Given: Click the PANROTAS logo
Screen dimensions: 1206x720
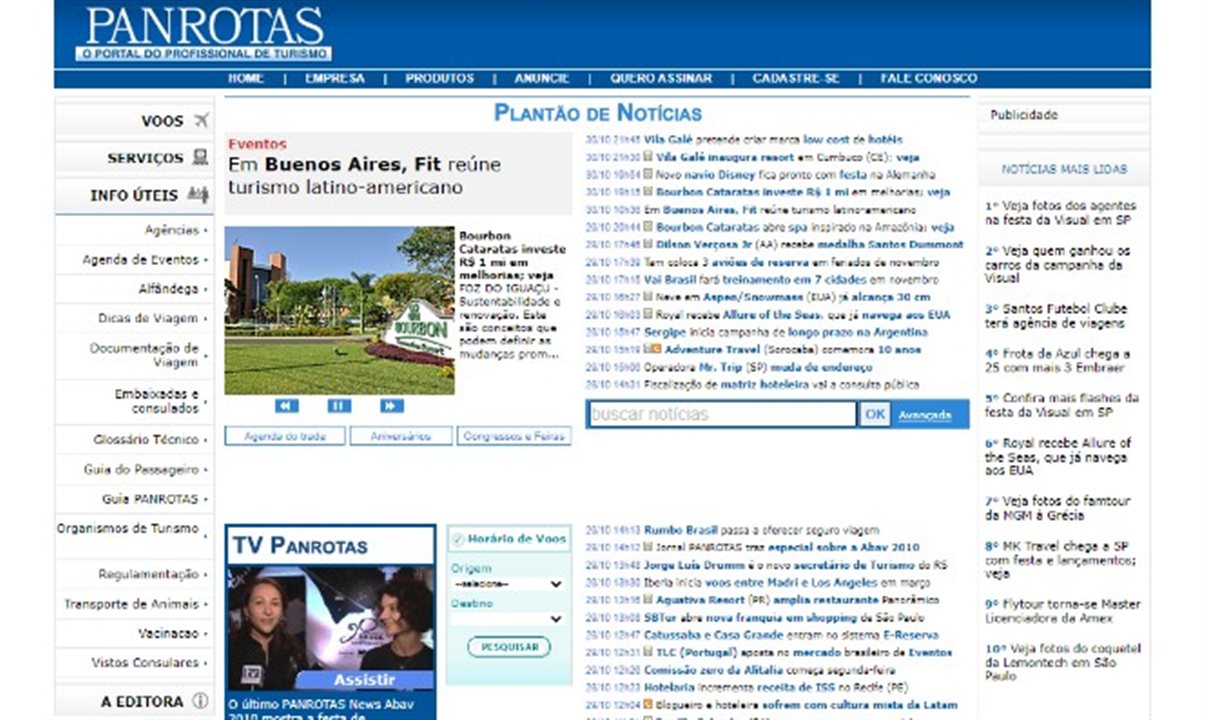Looking at the screenshot, I should pyautogui.click(x=205, y=33).
